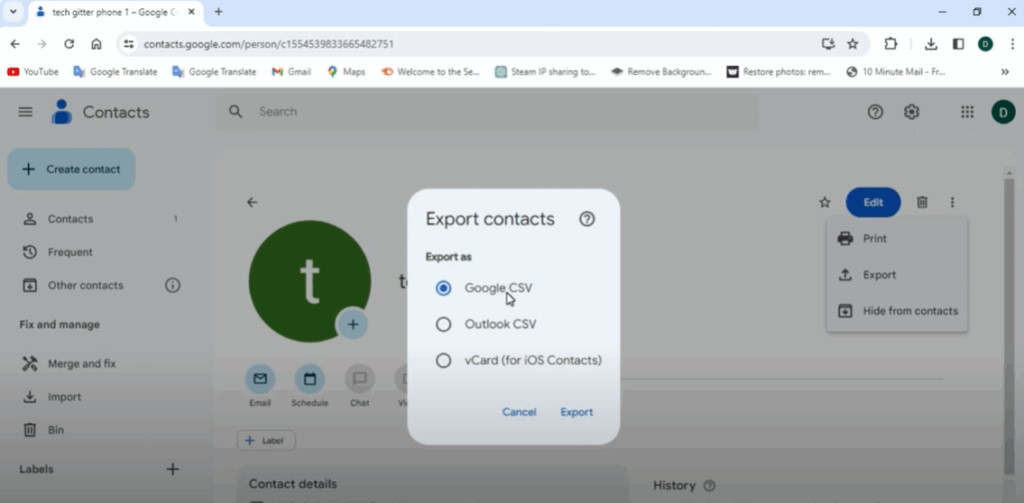The height and width of the screenshot is (503, 1024).
Task: Open Help menu in Contacts header
Action: coord(875,112)
